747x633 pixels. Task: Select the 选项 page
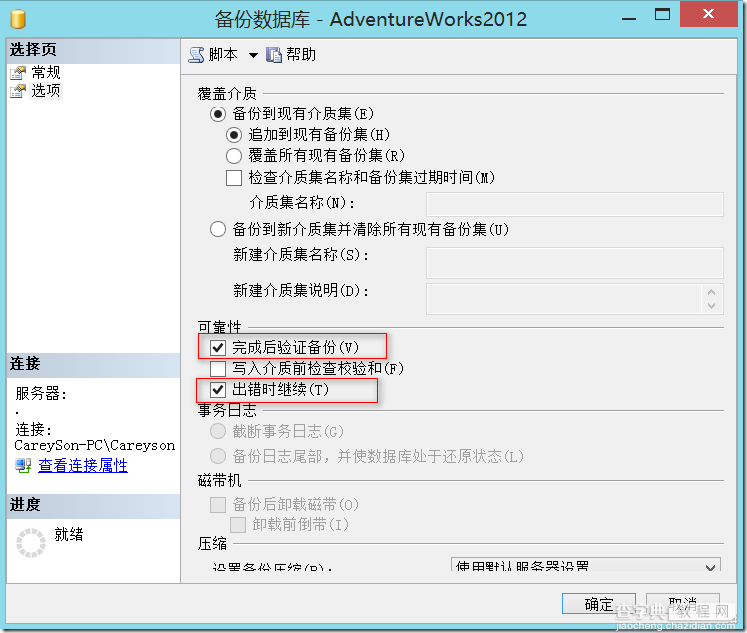(46, 90)
